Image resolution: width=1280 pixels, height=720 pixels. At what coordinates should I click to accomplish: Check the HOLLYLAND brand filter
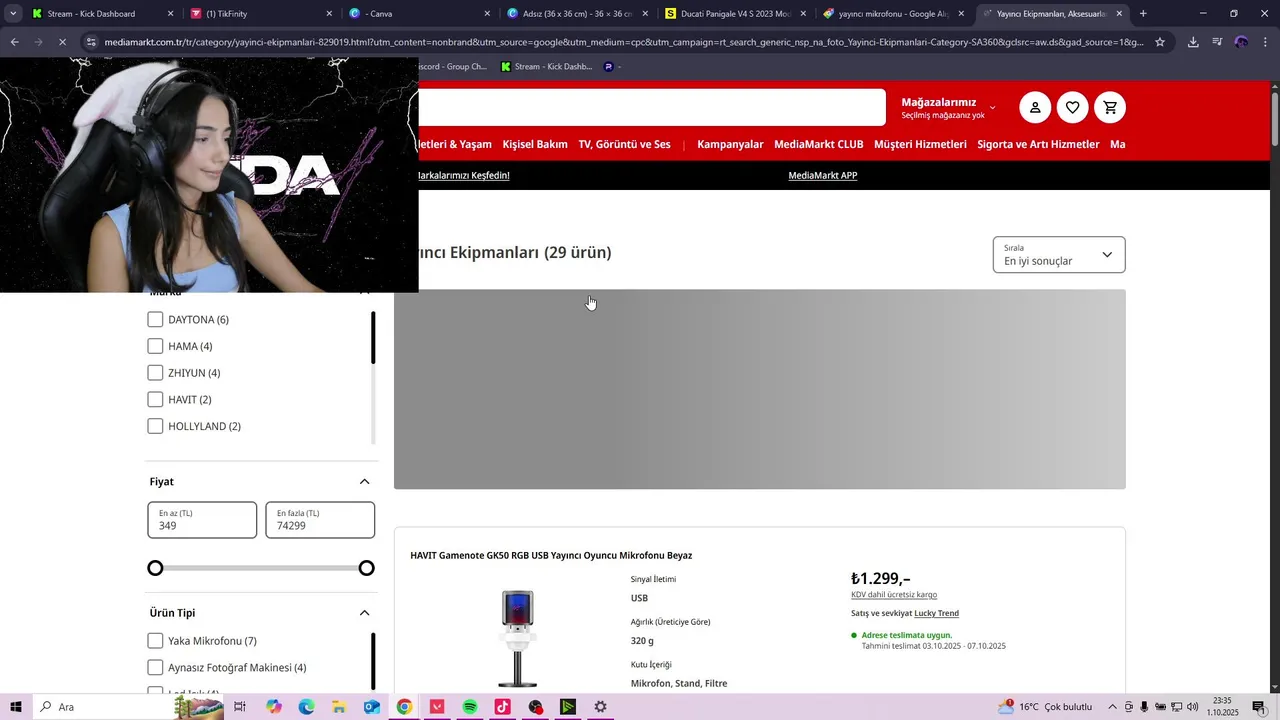pyautogui.click(x=155, y=426)
